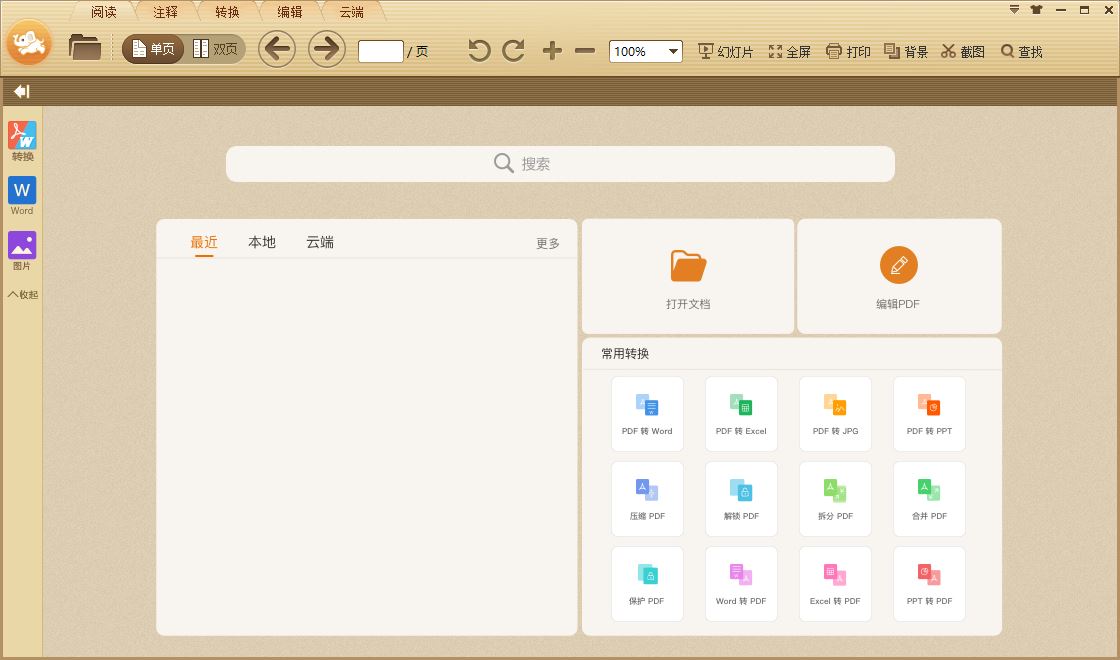Image resolution: width=1120 pixels, height=660 pixels.
Task: Enable 单页 single page view
Action: 152,47
